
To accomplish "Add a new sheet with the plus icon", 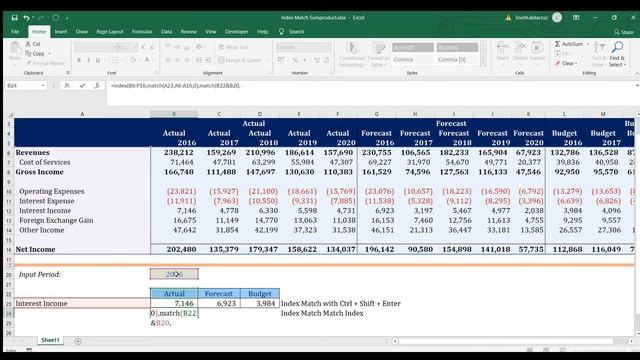I will click(x=78, y=341).
